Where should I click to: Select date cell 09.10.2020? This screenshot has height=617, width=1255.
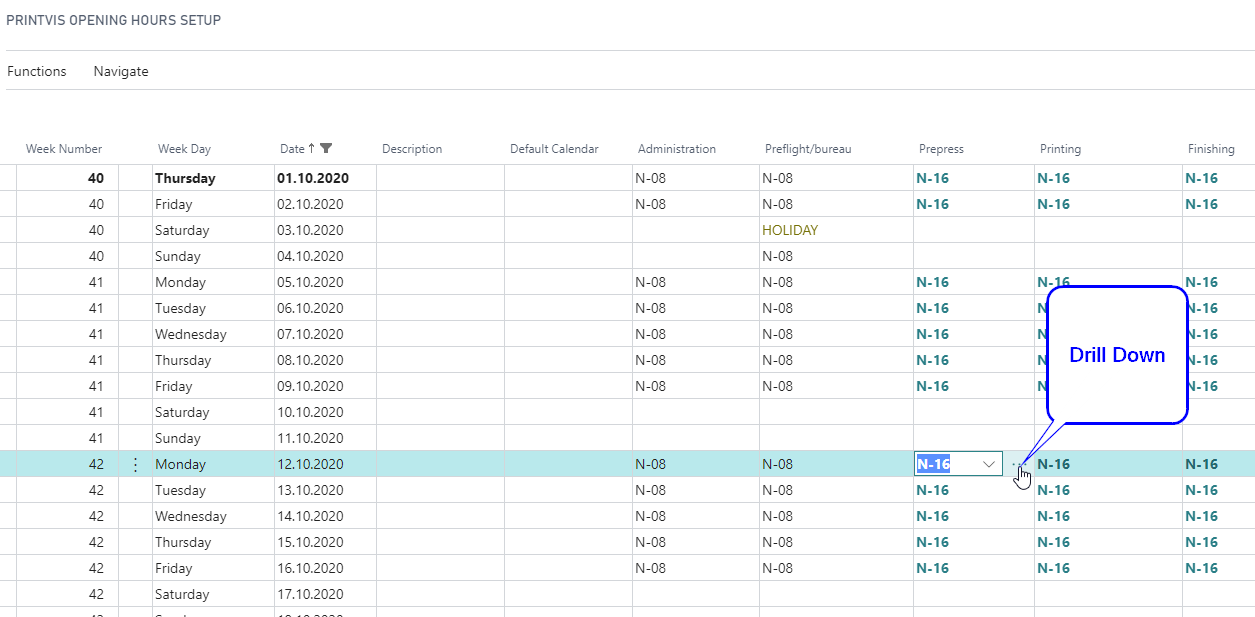[x=310, y=386]
